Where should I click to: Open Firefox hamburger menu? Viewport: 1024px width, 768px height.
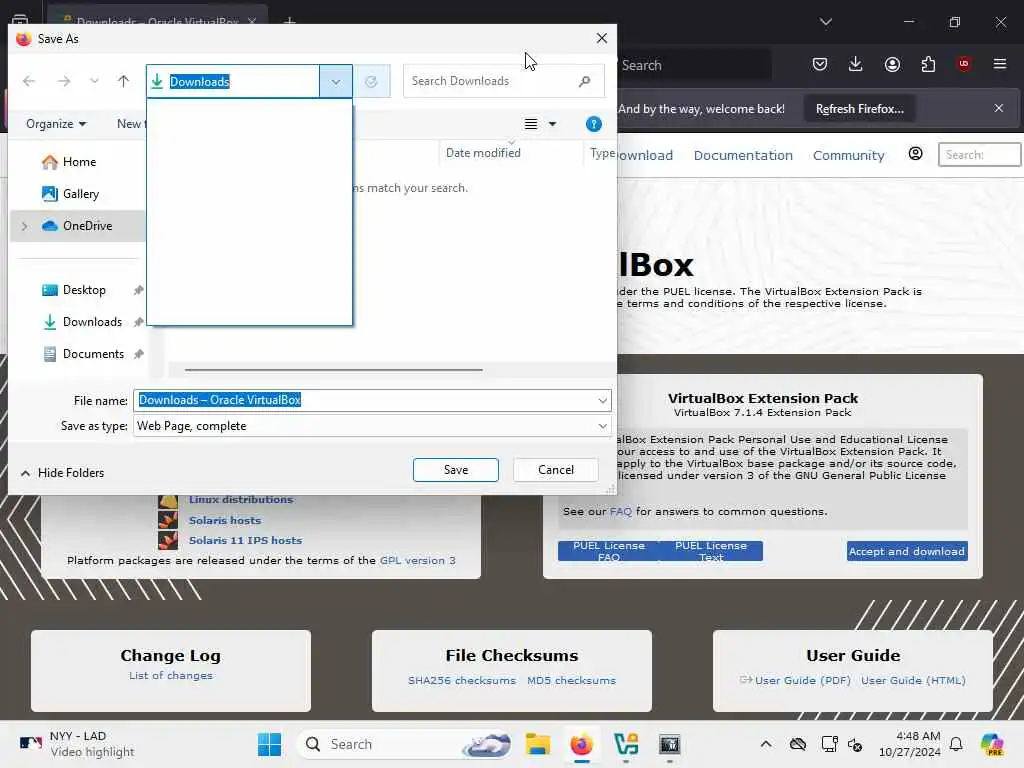tap(1000, 64)
